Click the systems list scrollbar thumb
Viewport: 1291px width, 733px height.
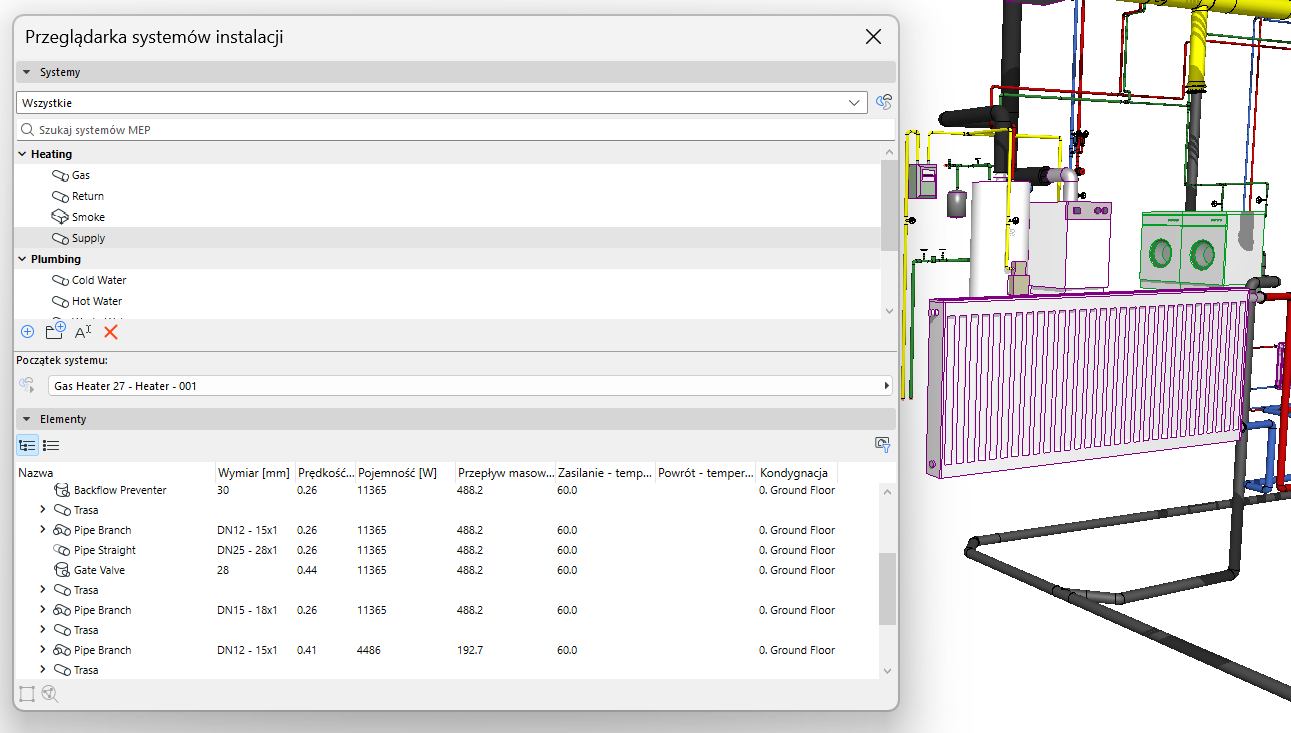(888, 204)
